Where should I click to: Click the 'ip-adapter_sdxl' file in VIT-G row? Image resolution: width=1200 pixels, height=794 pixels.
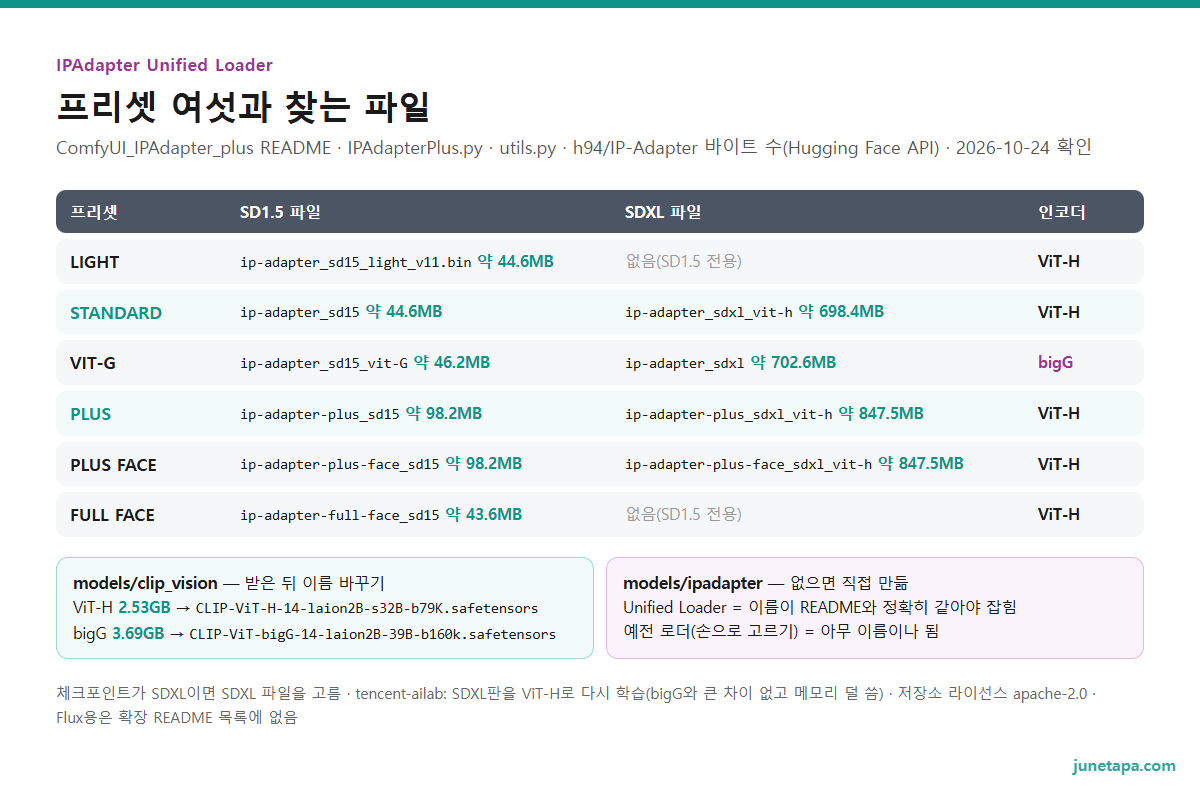[685, 363]
